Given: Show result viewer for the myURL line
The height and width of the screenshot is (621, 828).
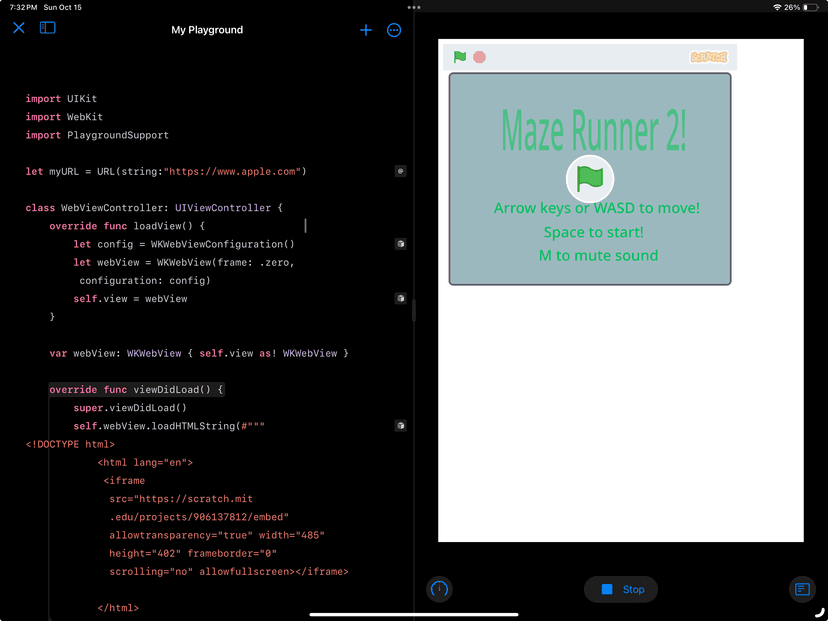Looking at the screenshot, I should (400, 171).
